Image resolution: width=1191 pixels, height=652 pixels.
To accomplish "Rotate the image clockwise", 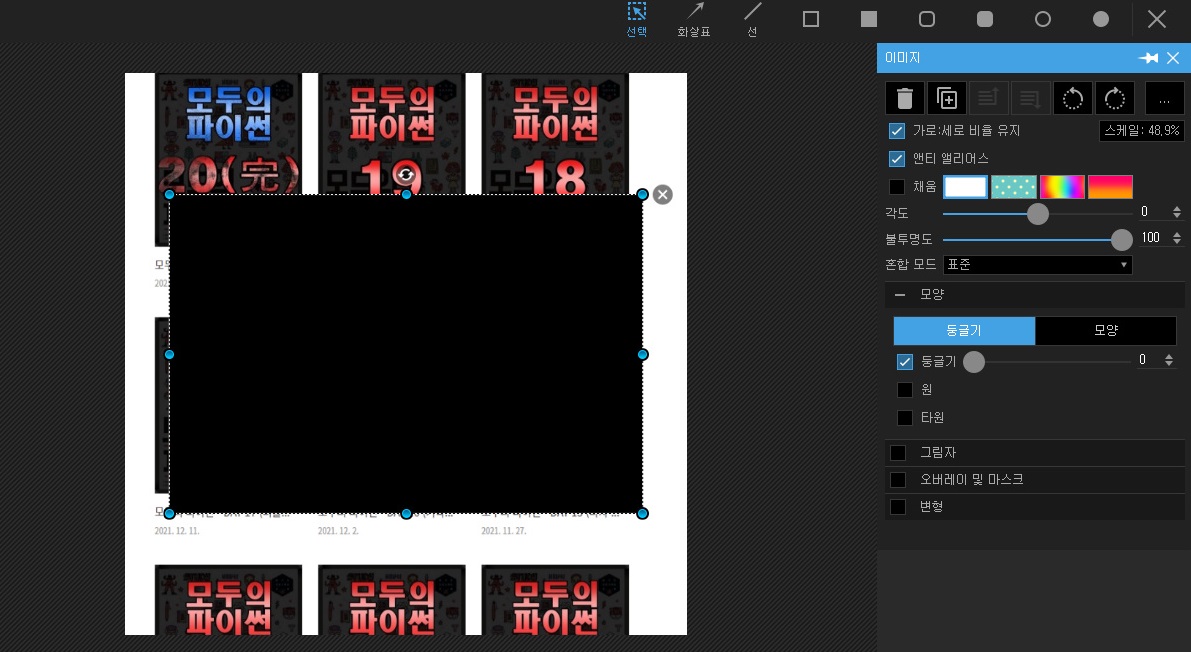I will pyautogui.click(x=1114, y=98).
